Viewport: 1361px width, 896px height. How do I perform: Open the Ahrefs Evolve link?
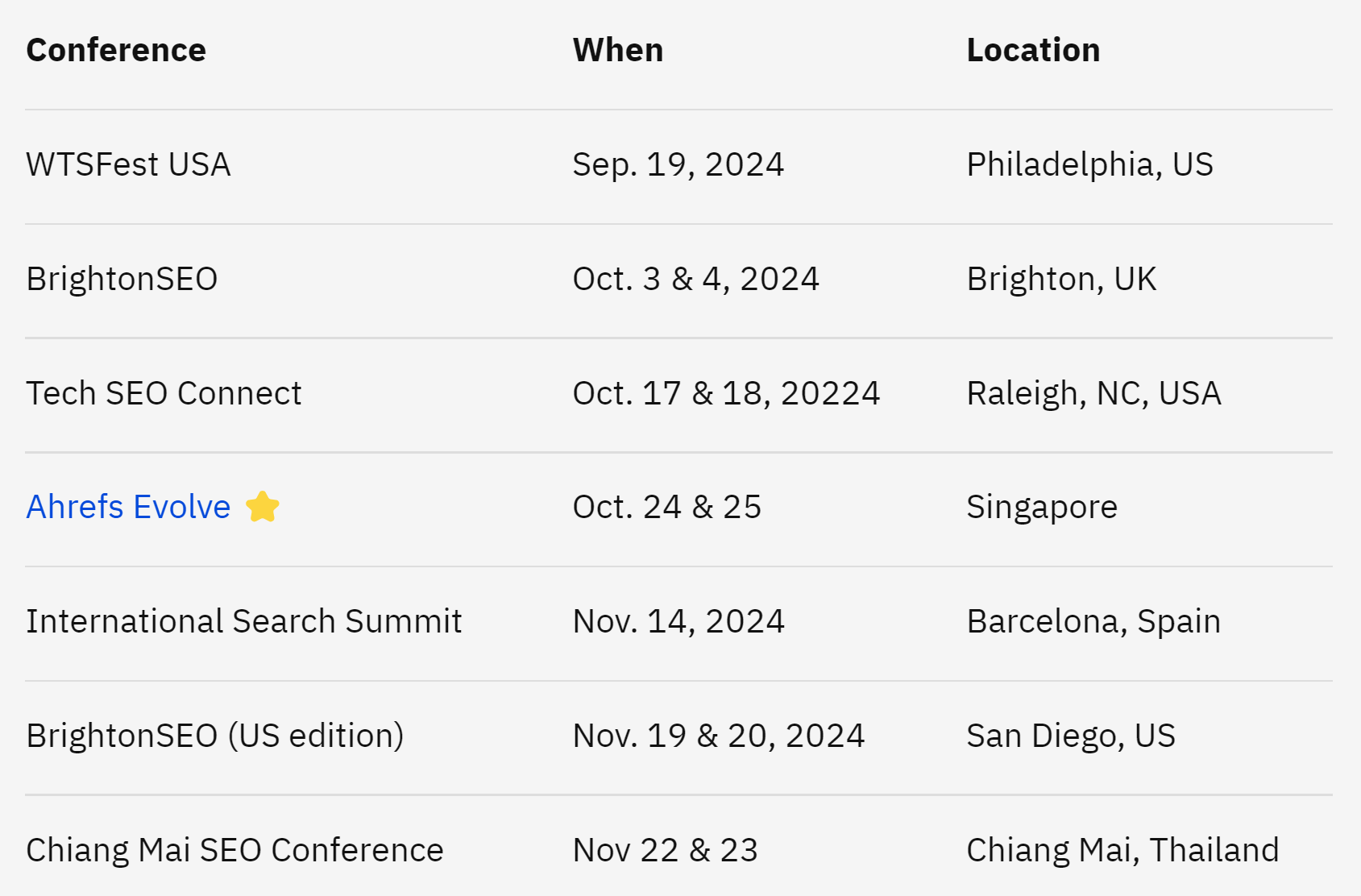point(128,507)
